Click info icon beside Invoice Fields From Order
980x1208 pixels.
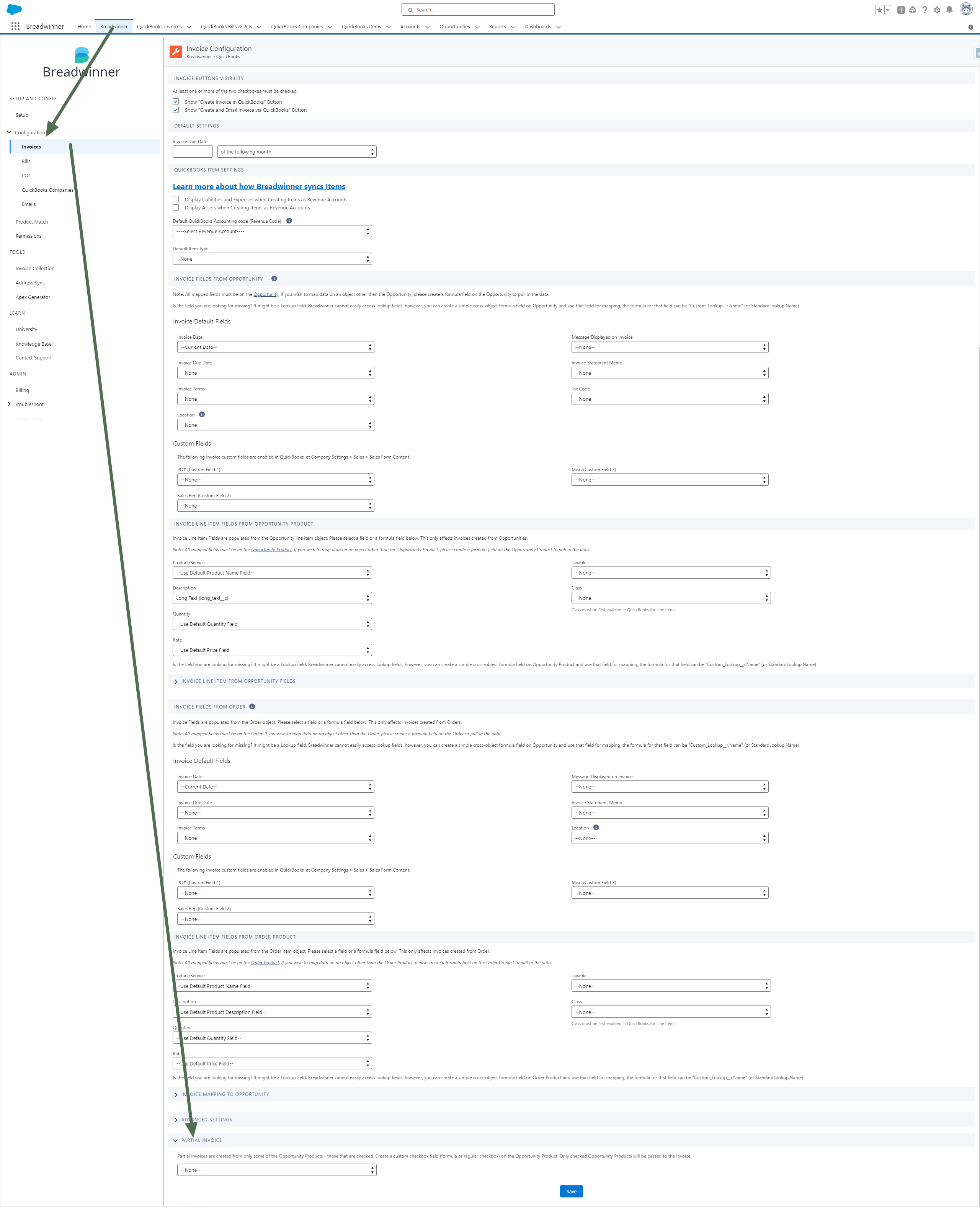click(252, 706)
